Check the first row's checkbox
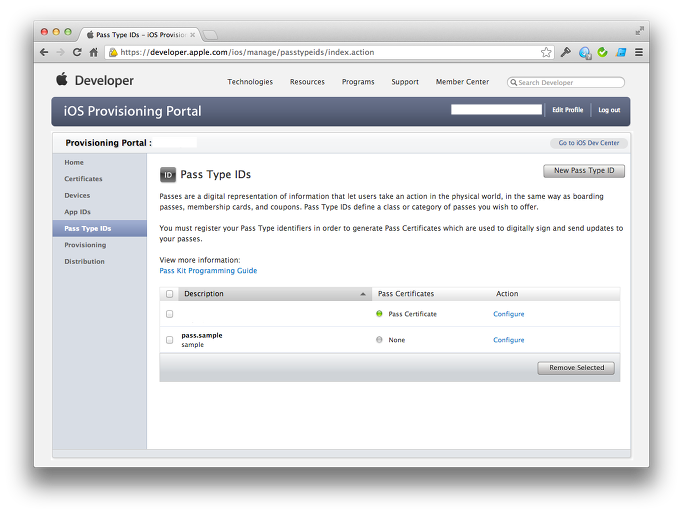Screen dimensions: 683x514 (x=169, y=314)
